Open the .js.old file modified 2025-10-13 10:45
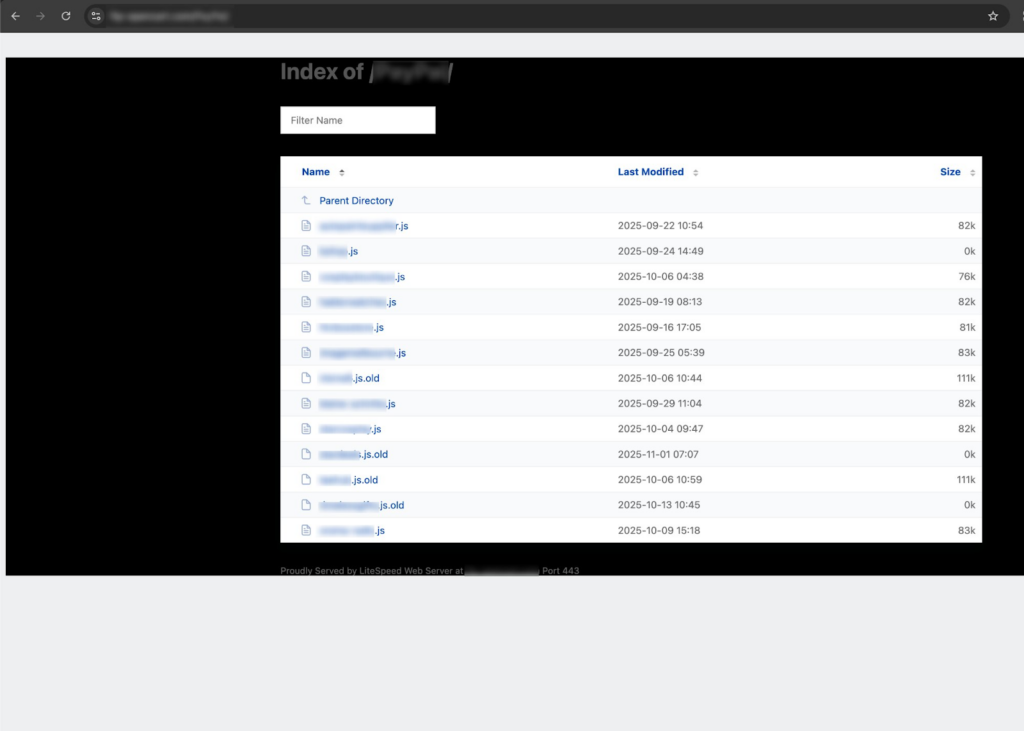Viewport: 1024px width, 731px height. (x=362, y=505)
